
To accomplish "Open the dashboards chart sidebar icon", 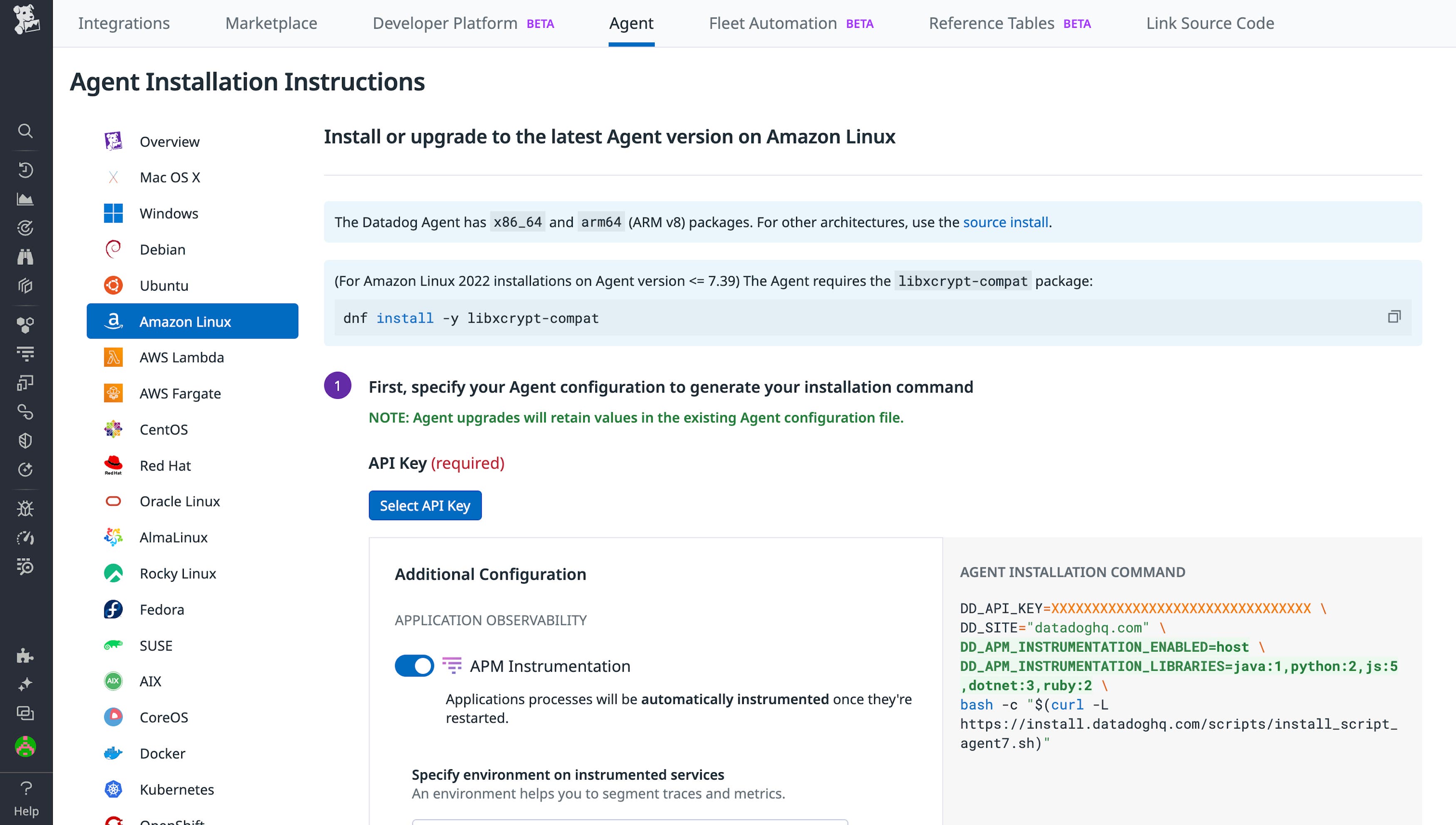I will pyautogui.click(x=25, y=199).
